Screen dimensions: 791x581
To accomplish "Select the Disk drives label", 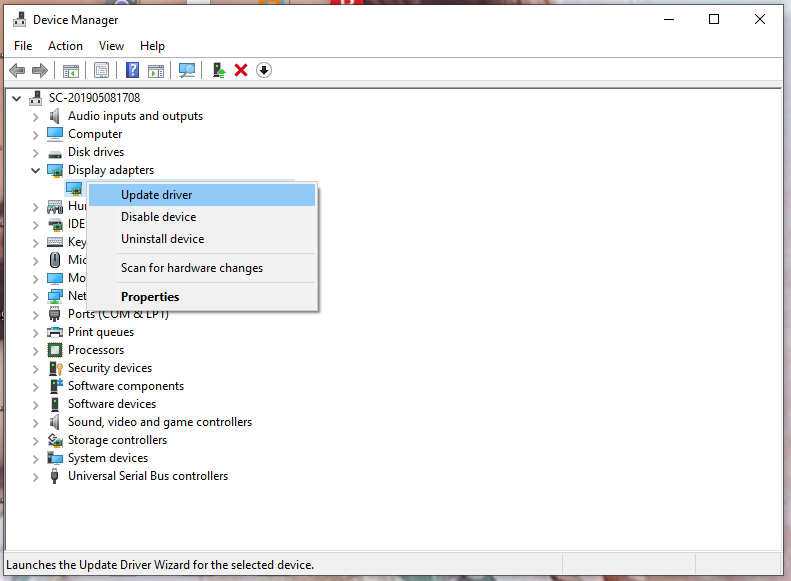I will pyautogui.click(x=96, y=152).
